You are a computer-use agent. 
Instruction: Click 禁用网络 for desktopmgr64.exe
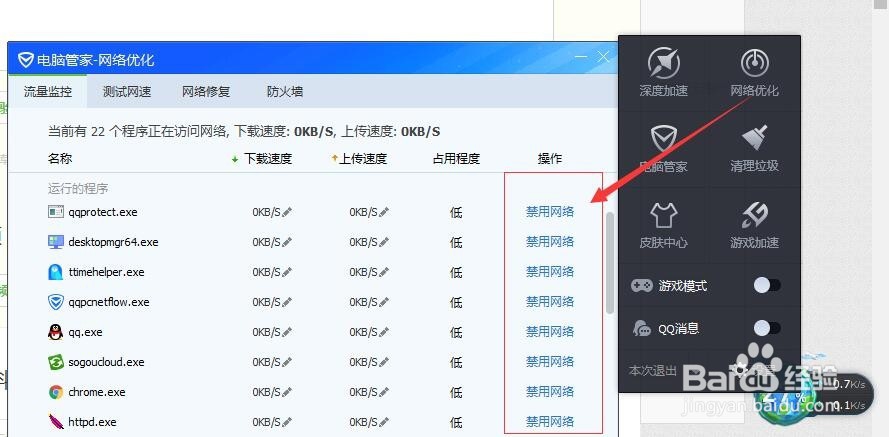[550, 242]
